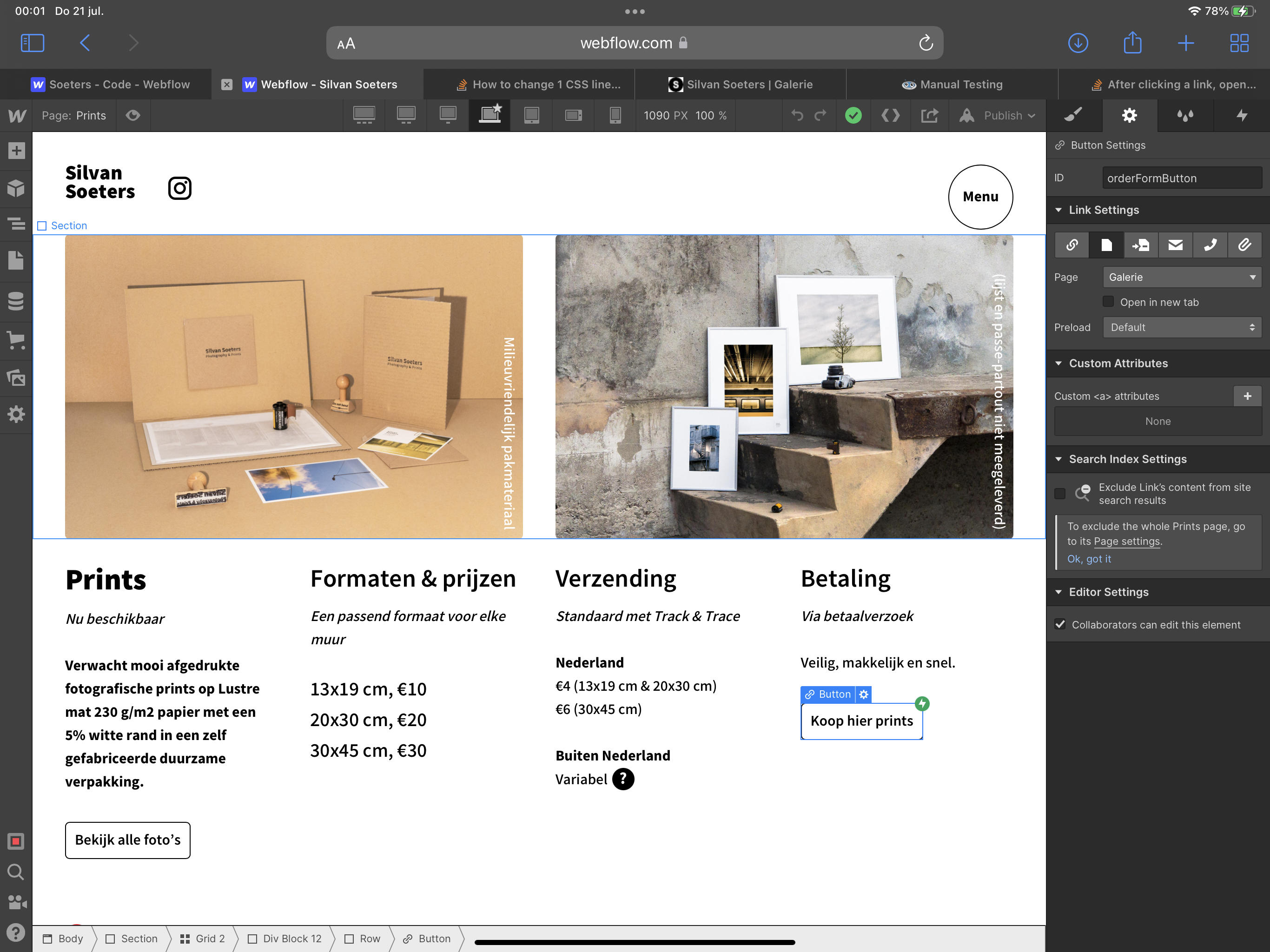The image size is (1270, 952).
Task: Open the Assets images panel
Action: 16,377
